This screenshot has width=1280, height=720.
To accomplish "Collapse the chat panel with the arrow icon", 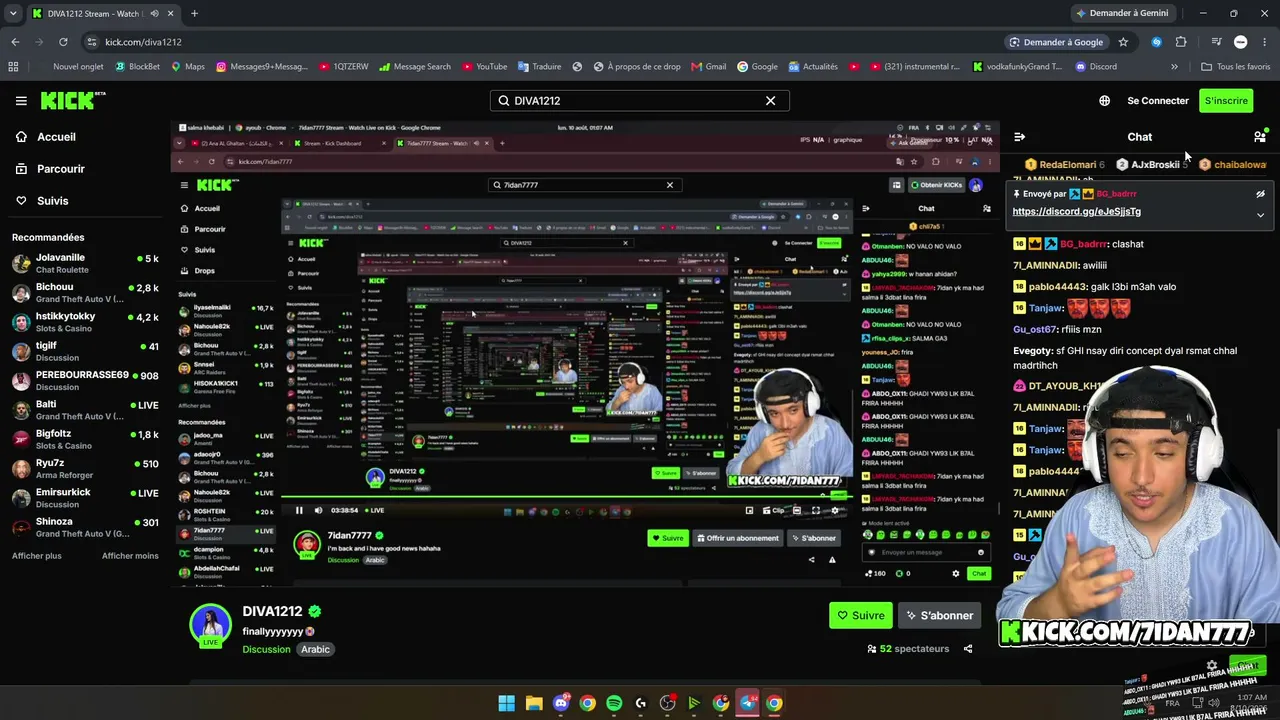I will [x=1019, y=137].
